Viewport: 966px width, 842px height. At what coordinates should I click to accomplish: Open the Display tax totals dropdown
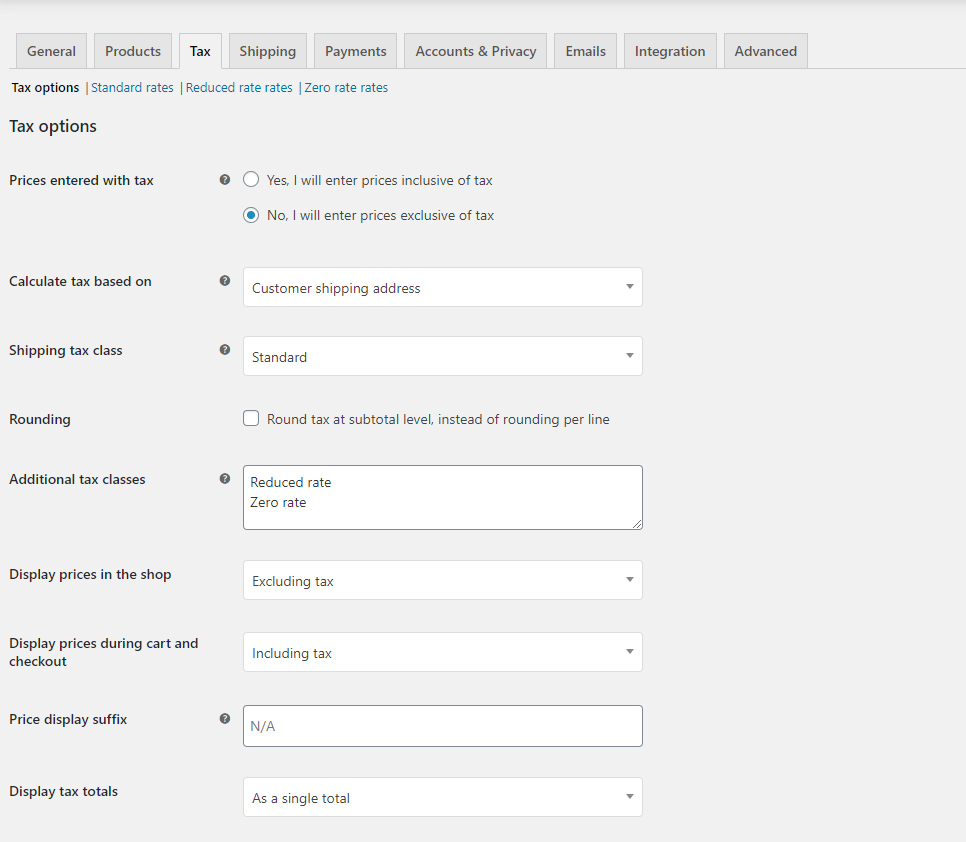(442, 797)
